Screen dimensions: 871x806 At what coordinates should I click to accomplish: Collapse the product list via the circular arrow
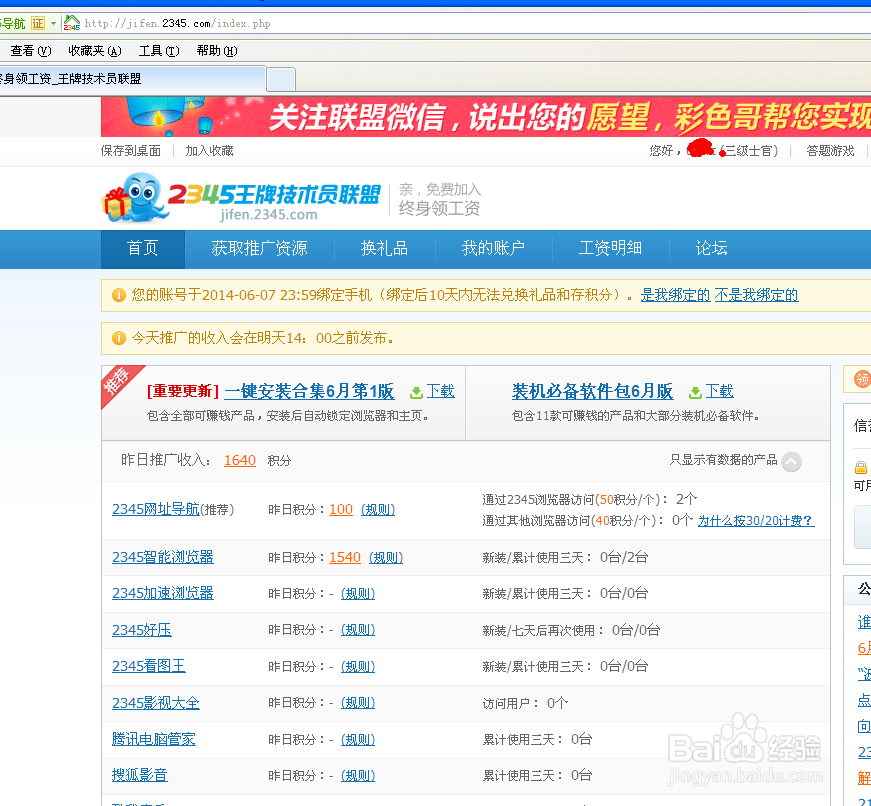[x=790, y=460]
